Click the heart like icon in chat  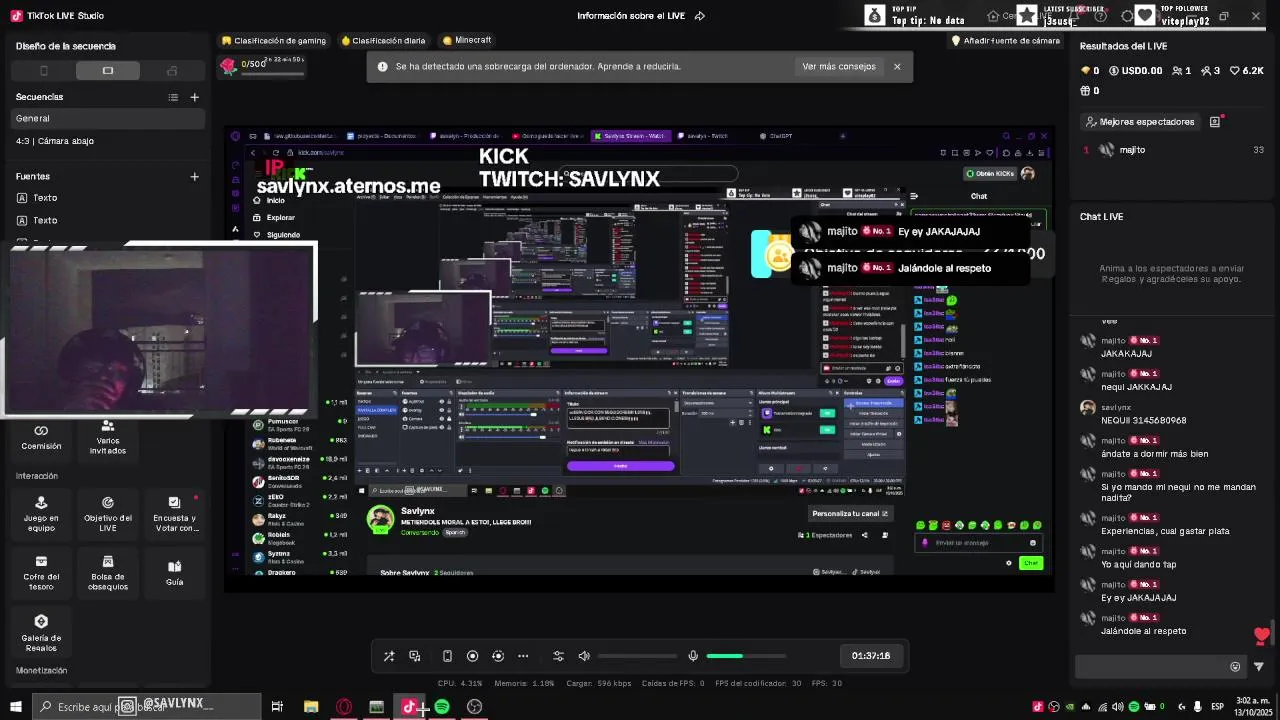(1261, 636)
